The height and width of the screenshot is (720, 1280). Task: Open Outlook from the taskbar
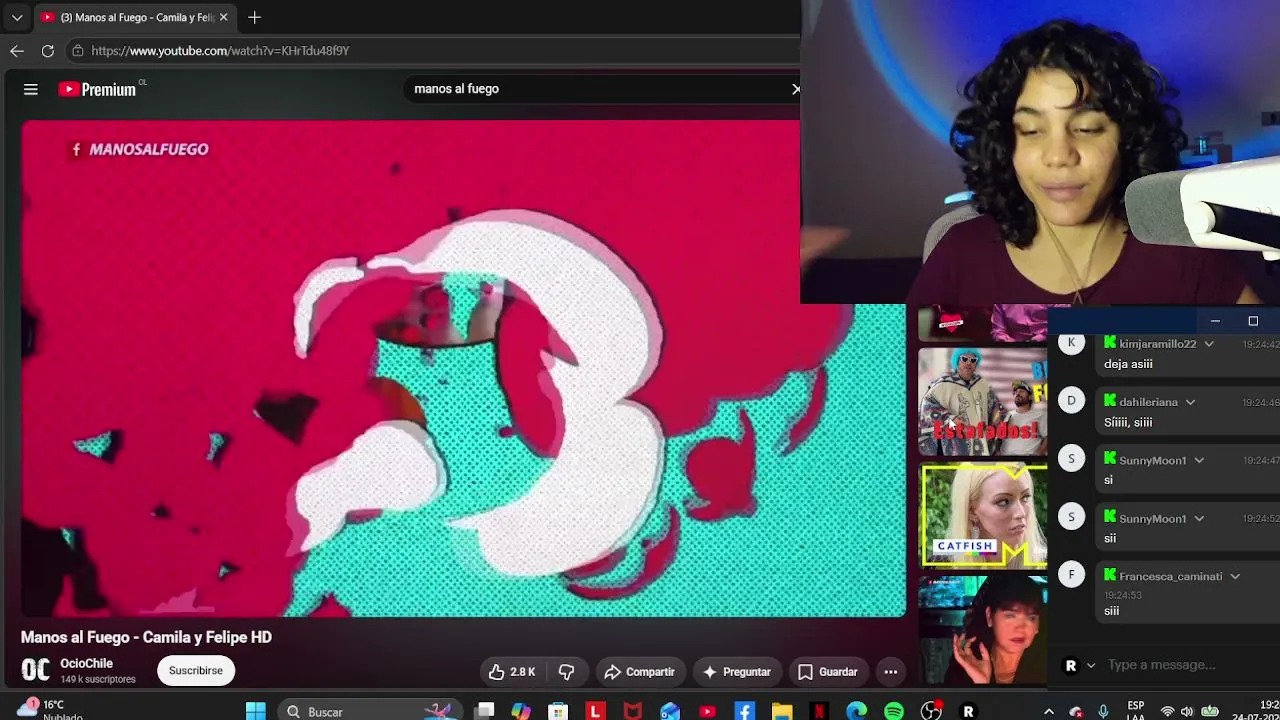(670, 711)
